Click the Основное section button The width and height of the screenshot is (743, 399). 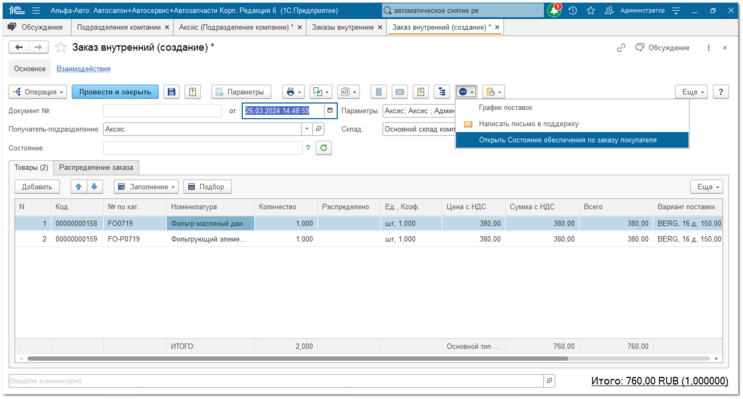tap(30, 69)
